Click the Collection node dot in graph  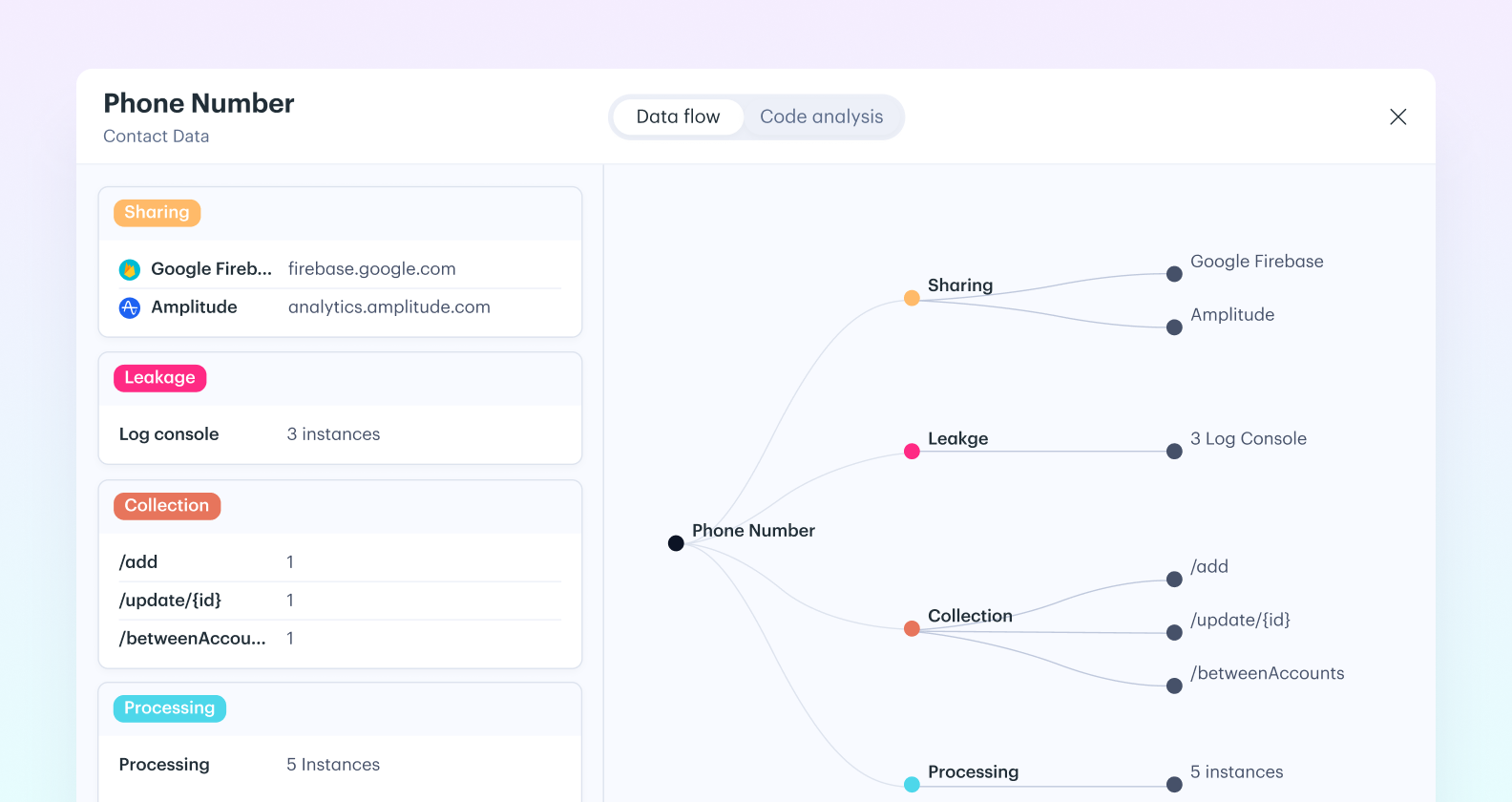(x=912, y=628)
